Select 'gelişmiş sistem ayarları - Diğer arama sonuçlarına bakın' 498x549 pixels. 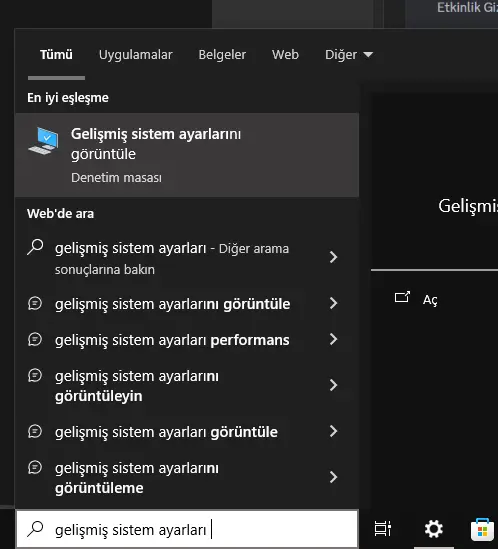coord(187,258)
